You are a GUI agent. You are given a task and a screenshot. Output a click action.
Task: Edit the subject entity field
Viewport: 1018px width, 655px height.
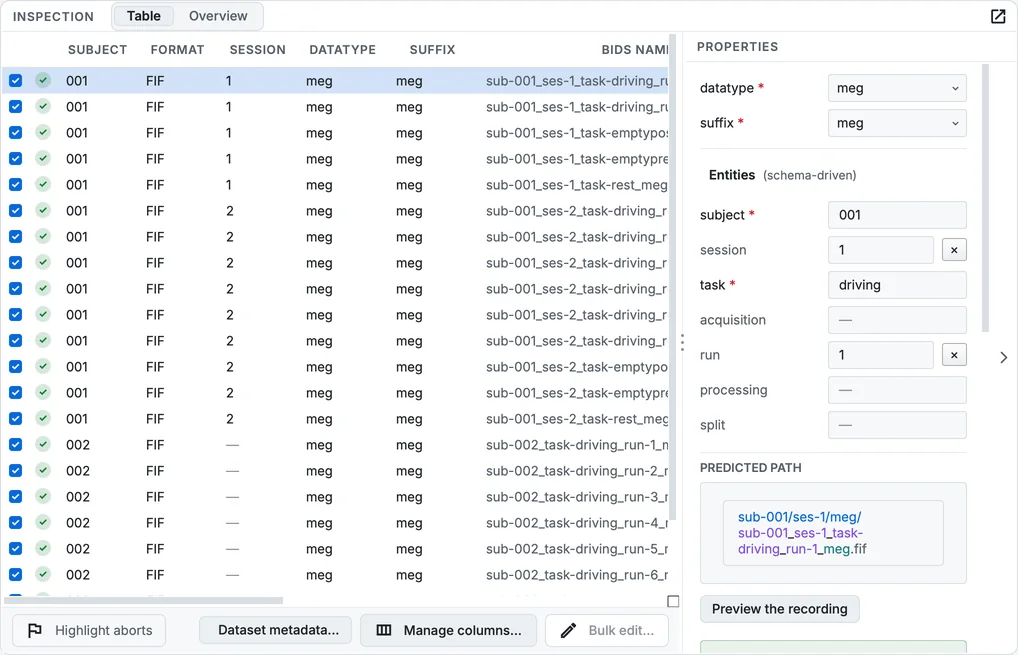click(897, 215)
